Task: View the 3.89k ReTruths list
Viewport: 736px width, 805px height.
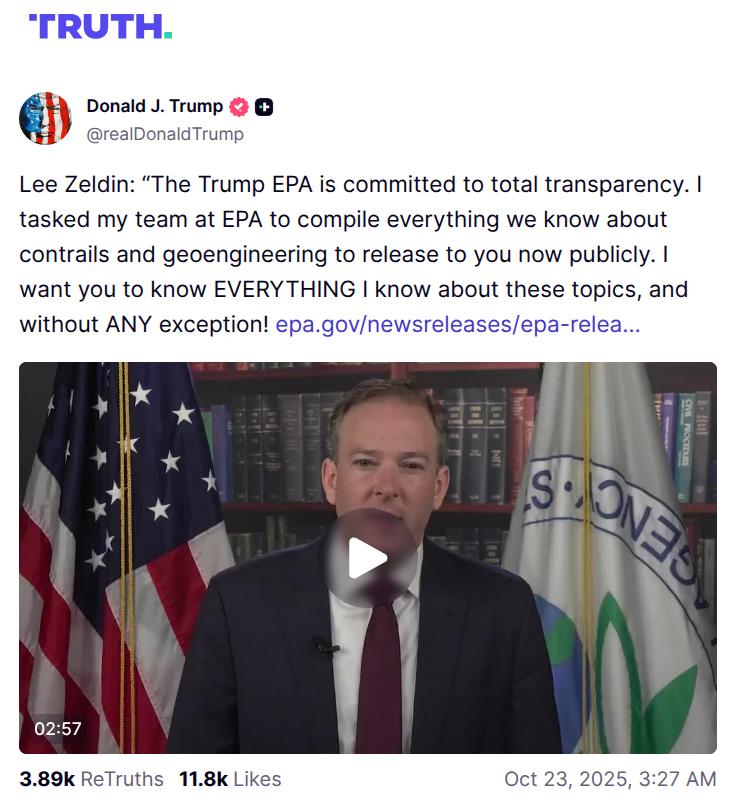Action: click(88, 779)
